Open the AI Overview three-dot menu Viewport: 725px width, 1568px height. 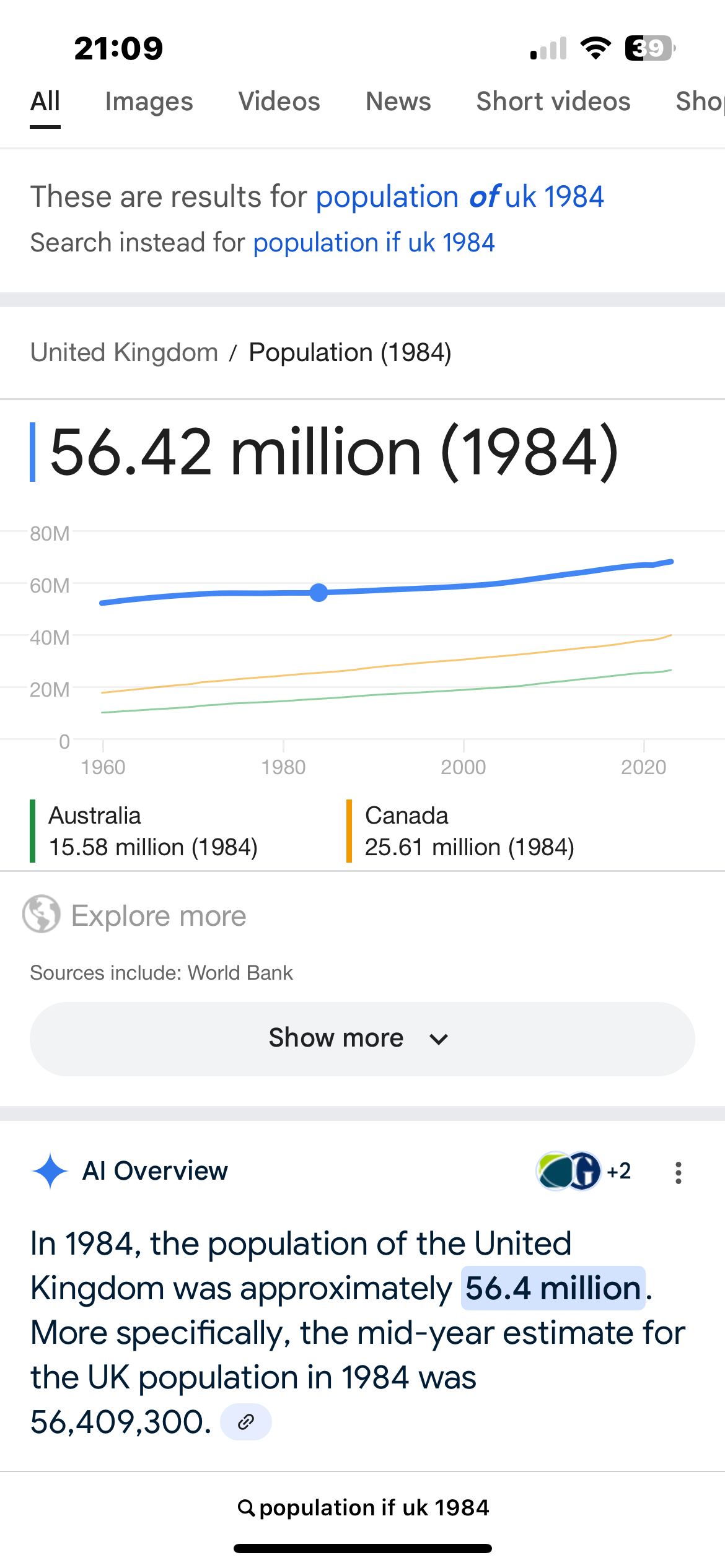pos(679,1172)
